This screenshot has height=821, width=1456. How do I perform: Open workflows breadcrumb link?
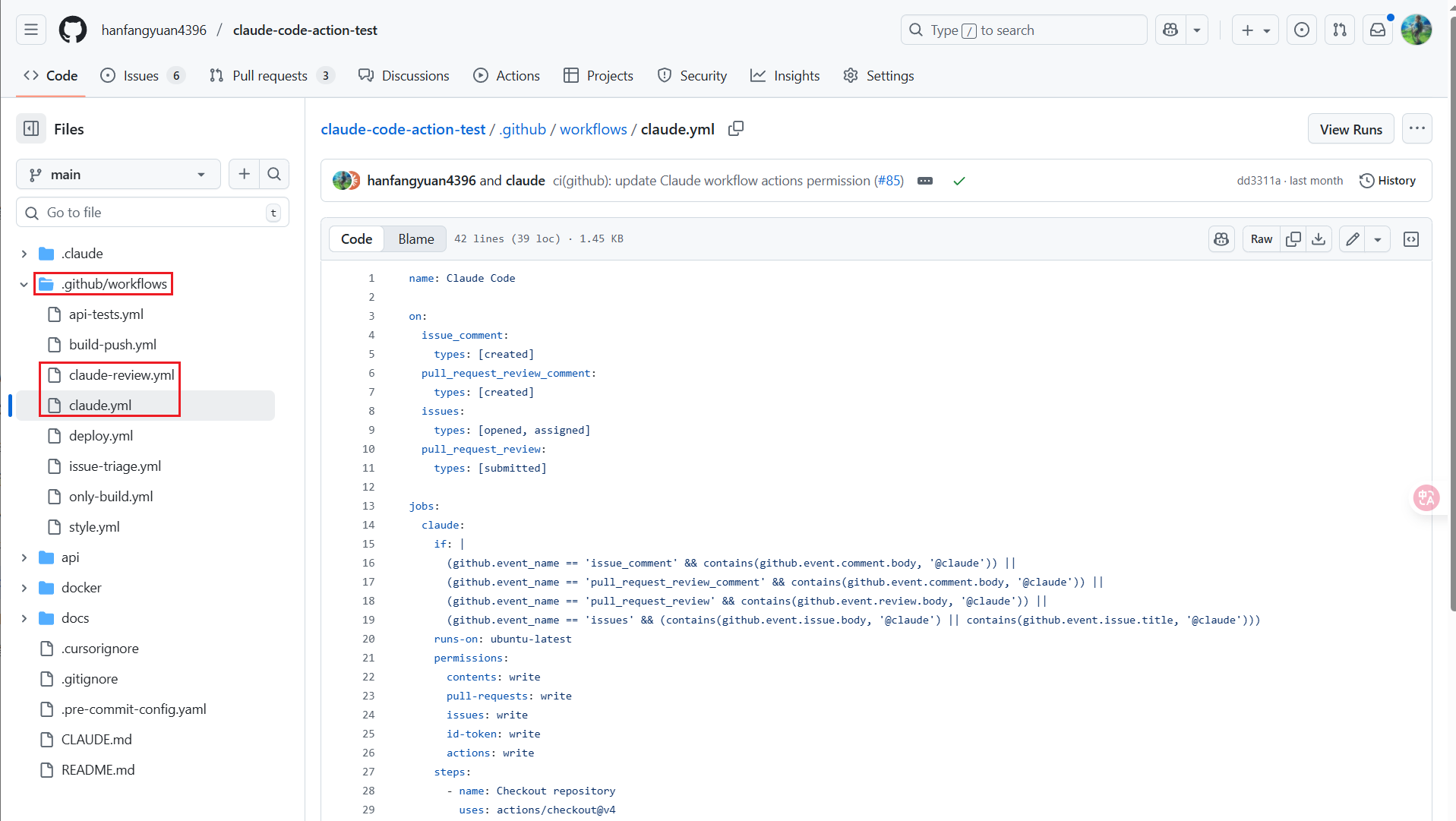tap(593, 129)
